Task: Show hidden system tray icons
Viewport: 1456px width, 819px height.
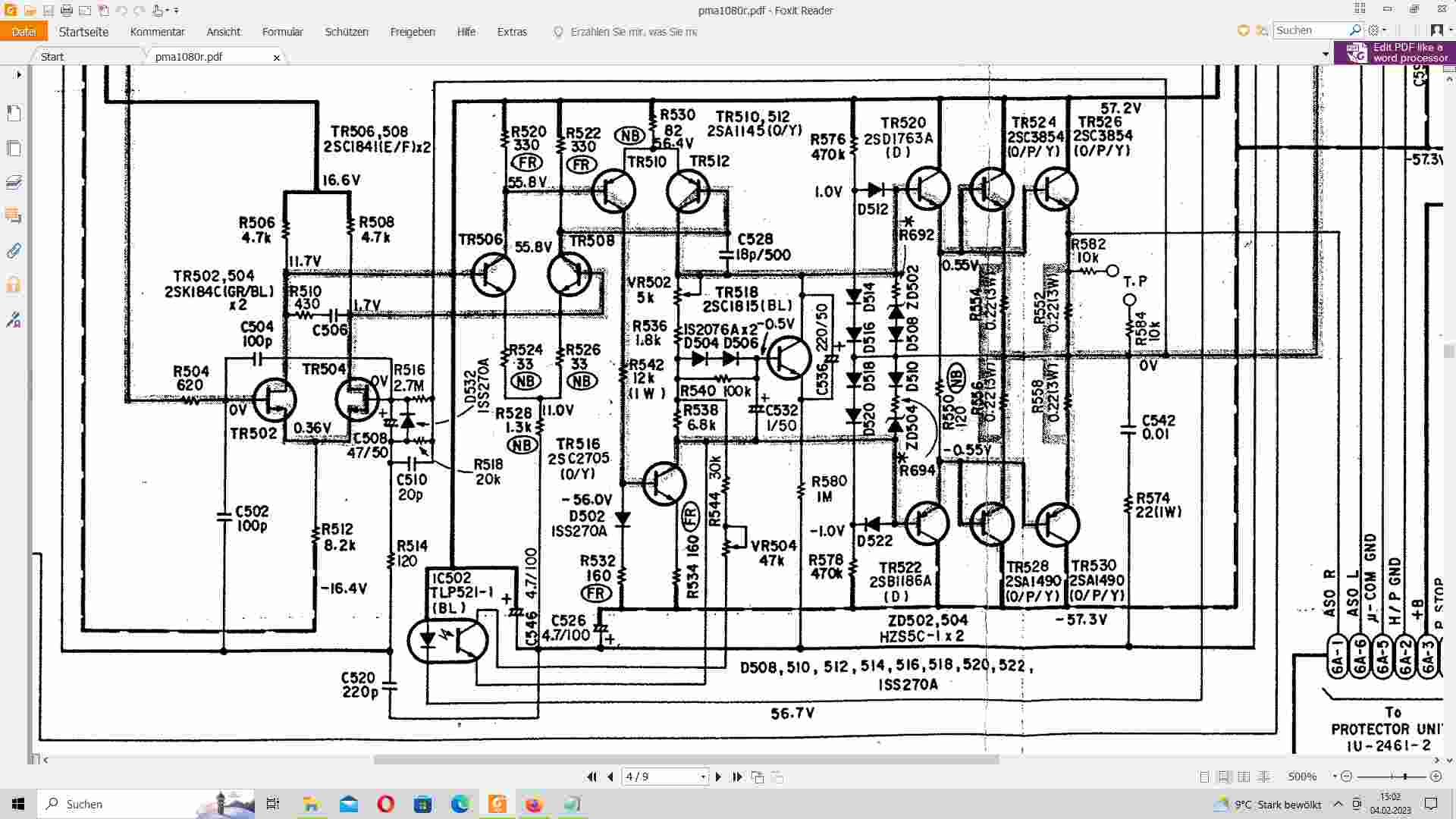Action: [1338, 804]
